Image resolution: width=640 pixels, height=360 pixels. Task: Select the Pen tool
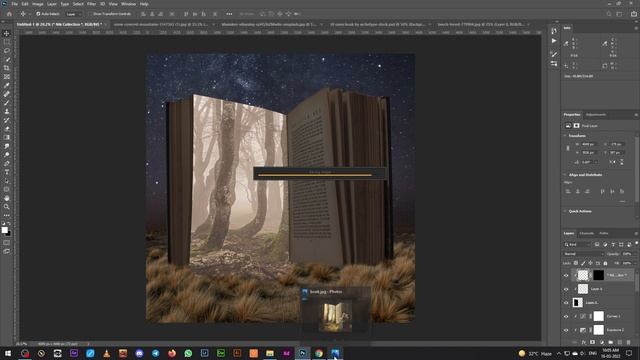tap(7, 163)
